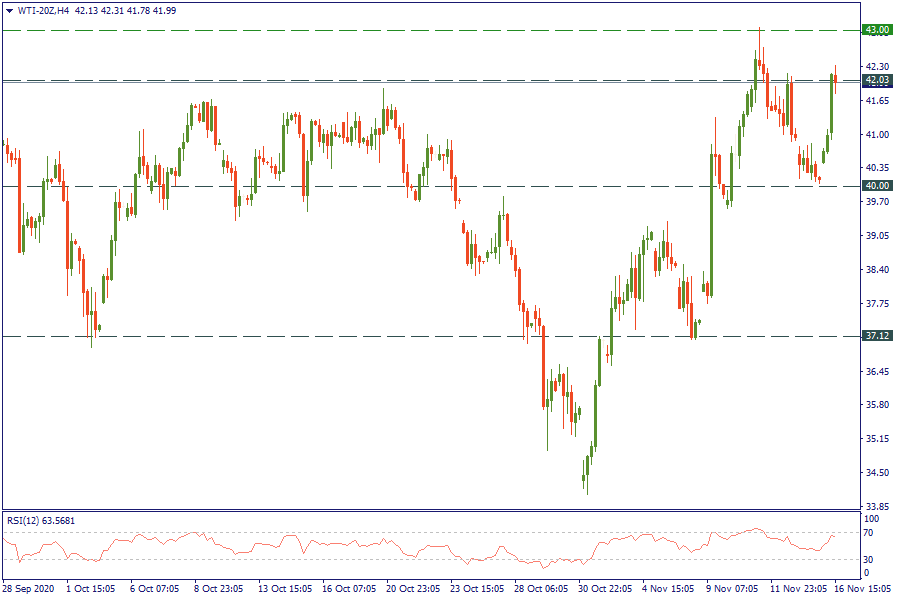
Task: Select the 40.00 price level tag
Action: click(877, 186)
